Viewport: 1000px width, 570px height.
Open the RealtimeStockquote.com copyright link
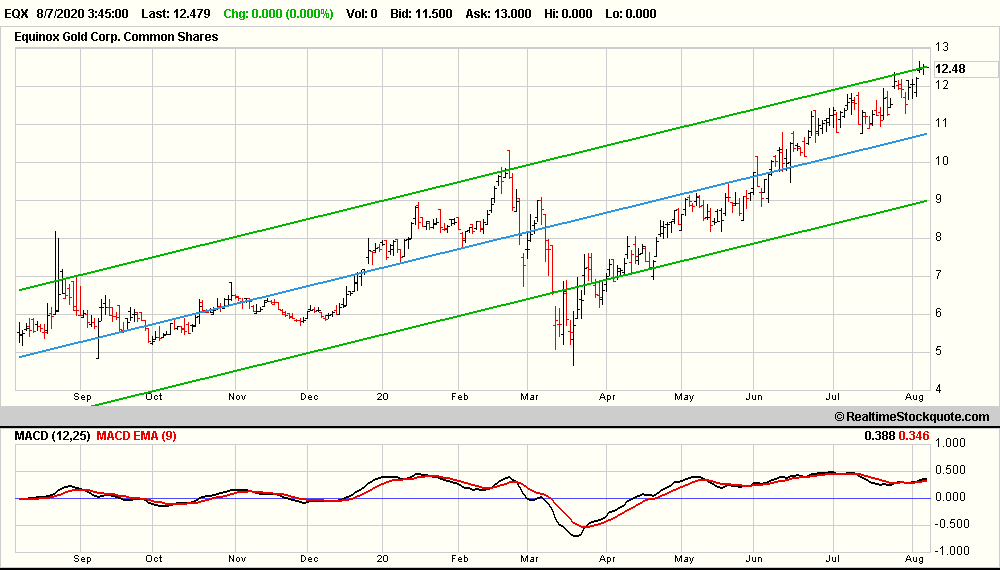click(910, 417)
